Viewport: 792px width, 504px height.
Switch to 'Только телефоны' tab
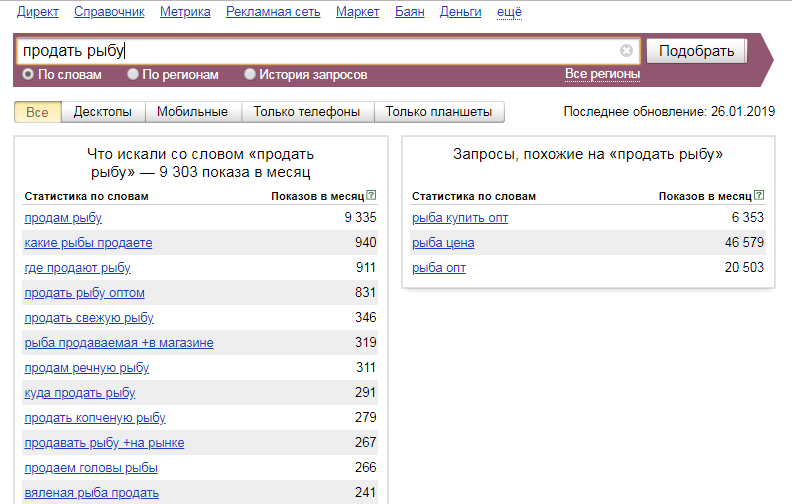coord(307,112)
